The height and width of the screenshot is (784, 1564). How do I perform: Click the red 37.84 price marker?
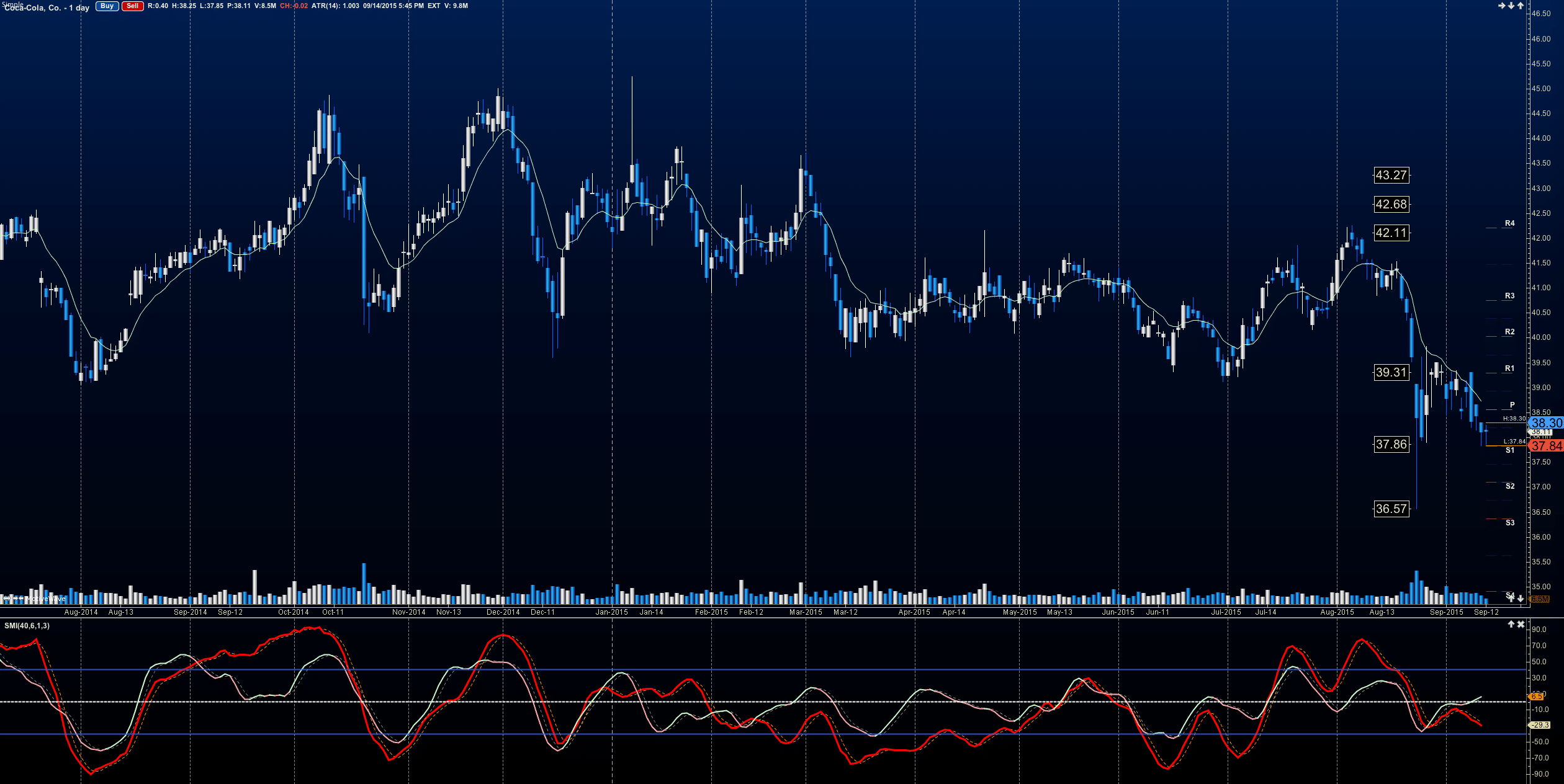(x=1546, y=445)
